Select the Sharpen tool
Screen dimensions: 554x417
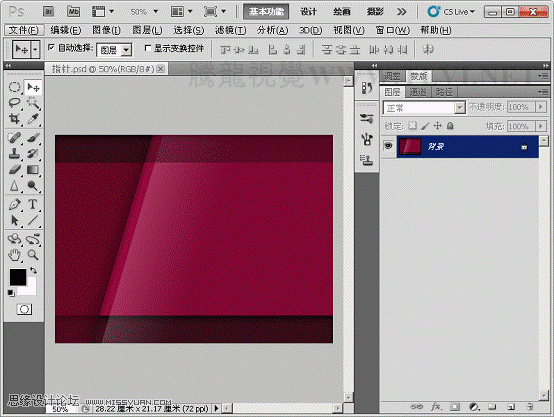pos(14,186)
